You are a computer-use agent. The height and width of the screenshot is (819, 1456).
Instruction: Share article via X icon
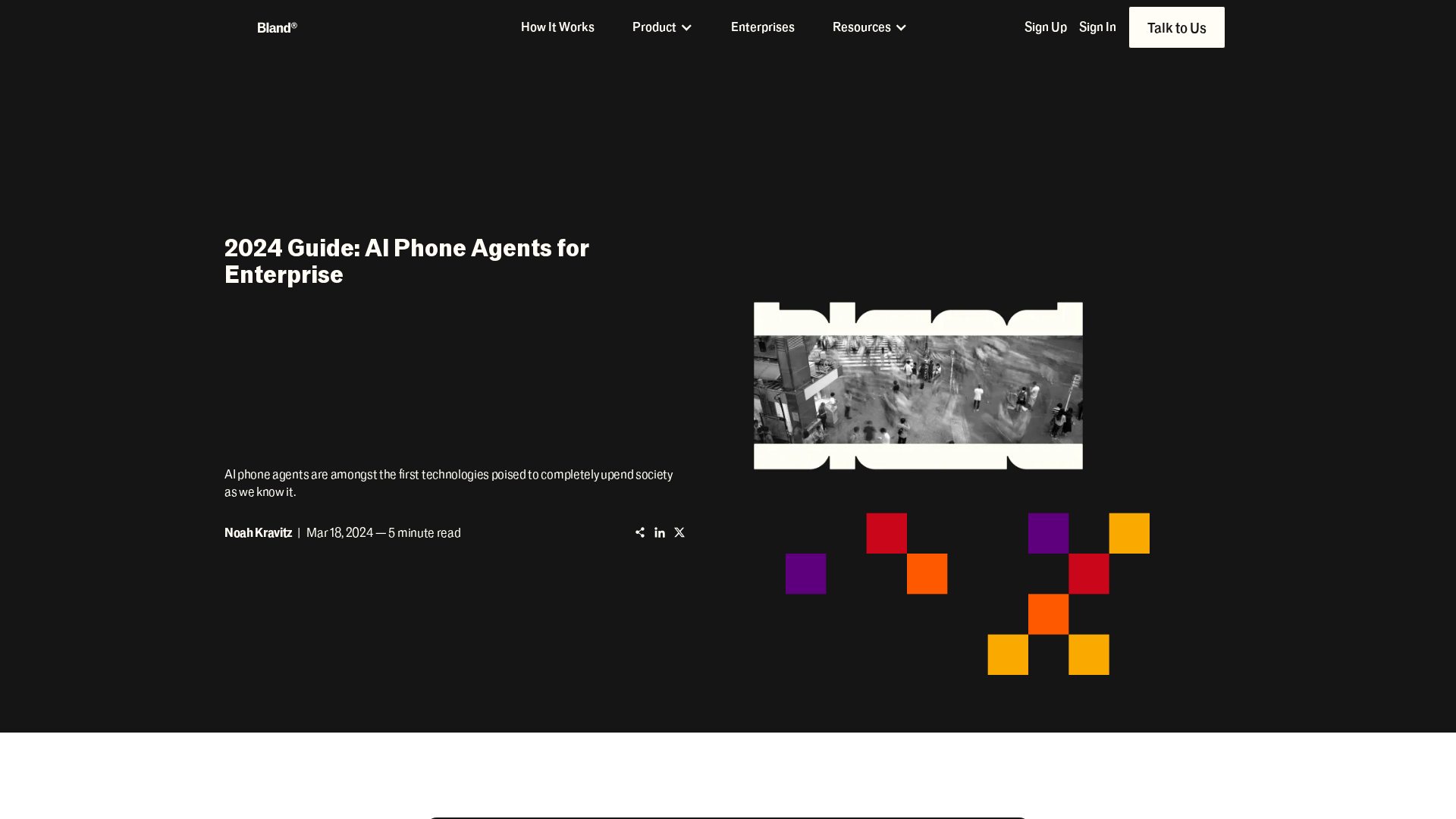tap(679, 533)
